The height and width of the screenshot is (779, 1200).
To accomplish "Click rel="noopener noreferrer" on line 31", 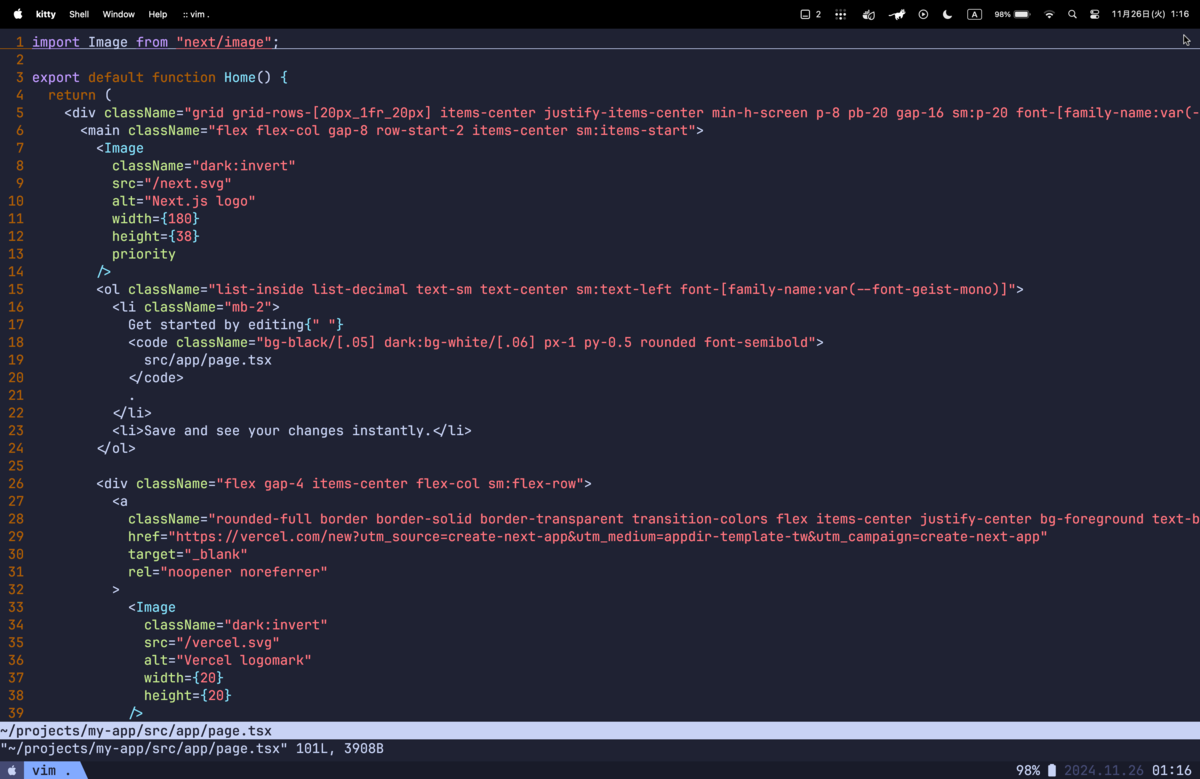I will point(228,572).
